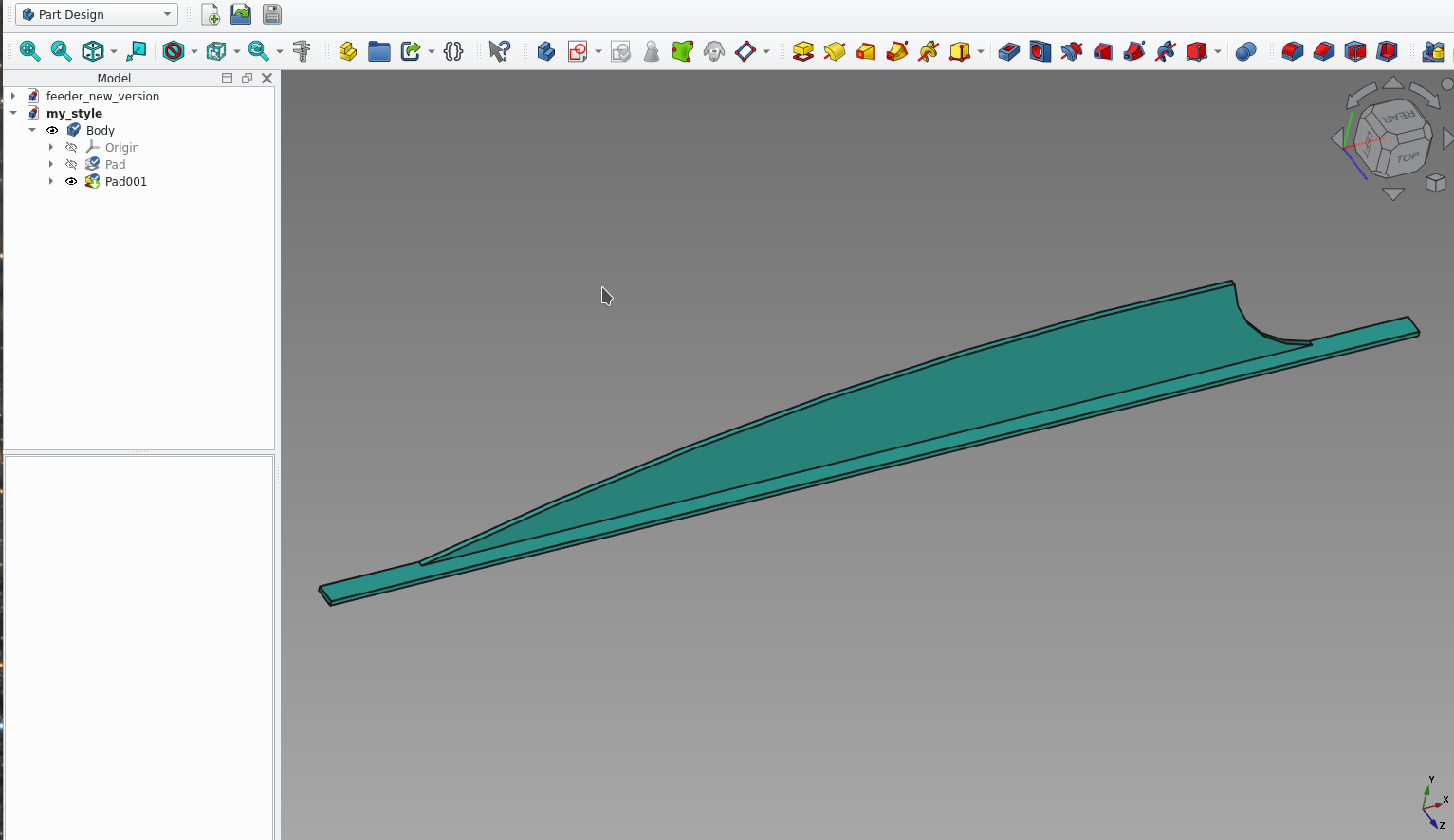
Task: Open the Part Design workbench dropdown
Action: tap(97, 14)
